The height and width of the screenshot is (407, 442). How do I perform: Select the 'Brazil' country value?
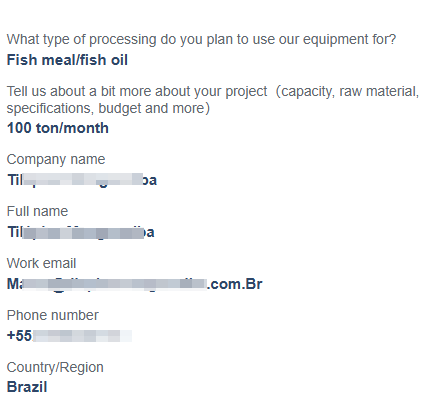(x=27, y=387)
